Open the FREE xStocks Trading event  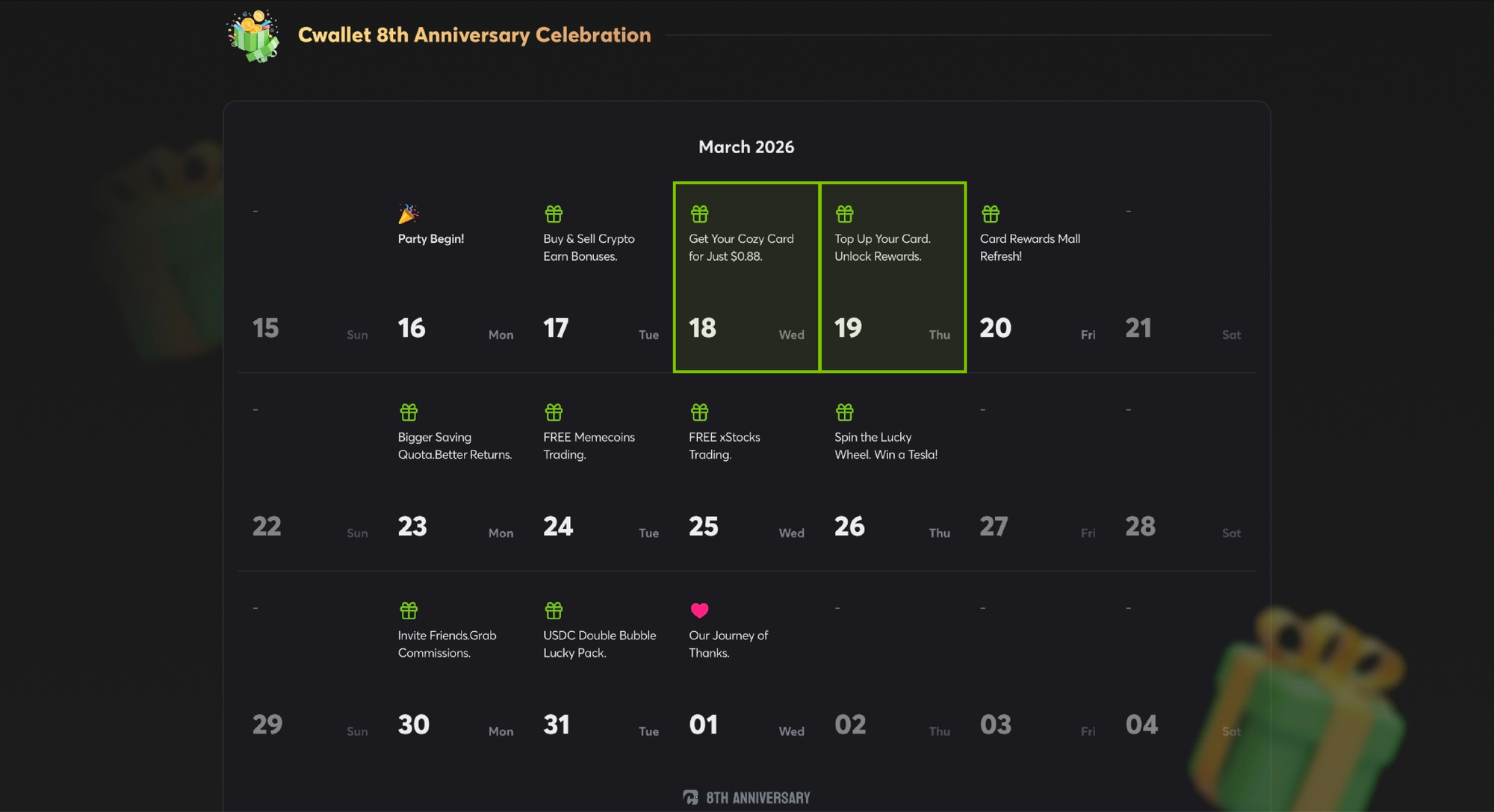pyautogui.click(x=724, y=445)
